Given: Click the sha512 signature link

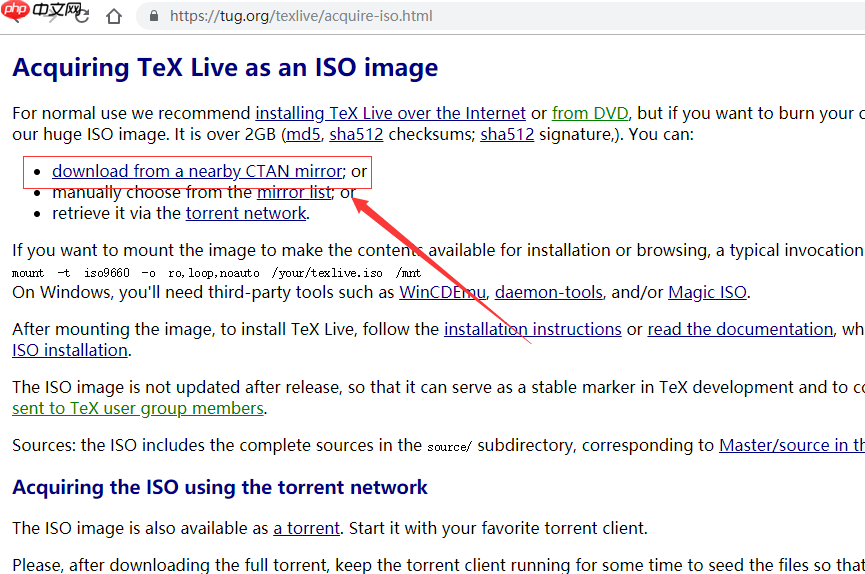Looking at the screenshot, I should point(507,134).
